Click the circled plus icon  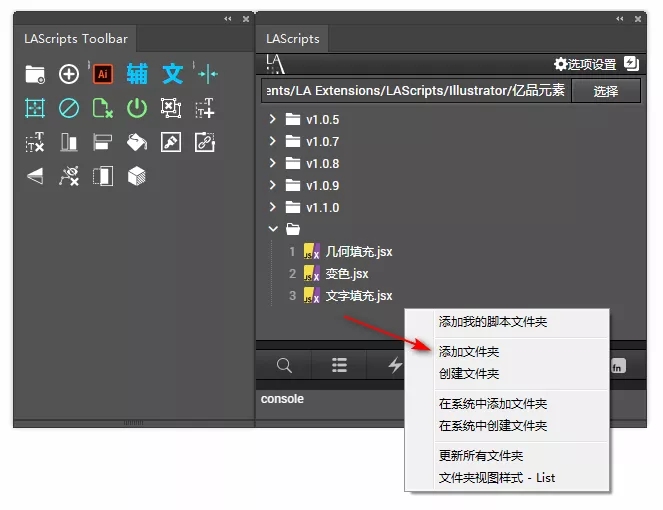(x=69, y=74)
